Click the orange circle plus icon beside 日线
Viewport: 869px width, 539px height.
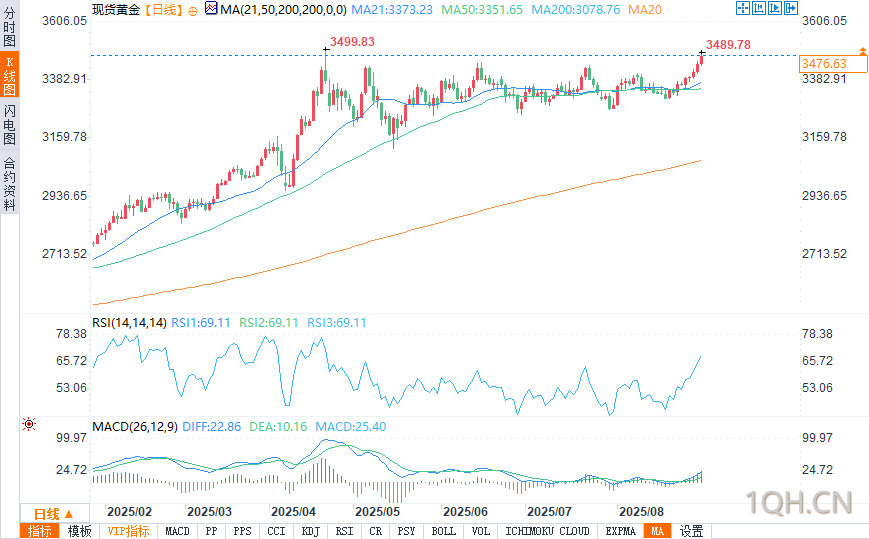pyautogui.click(x=193, y=11)
